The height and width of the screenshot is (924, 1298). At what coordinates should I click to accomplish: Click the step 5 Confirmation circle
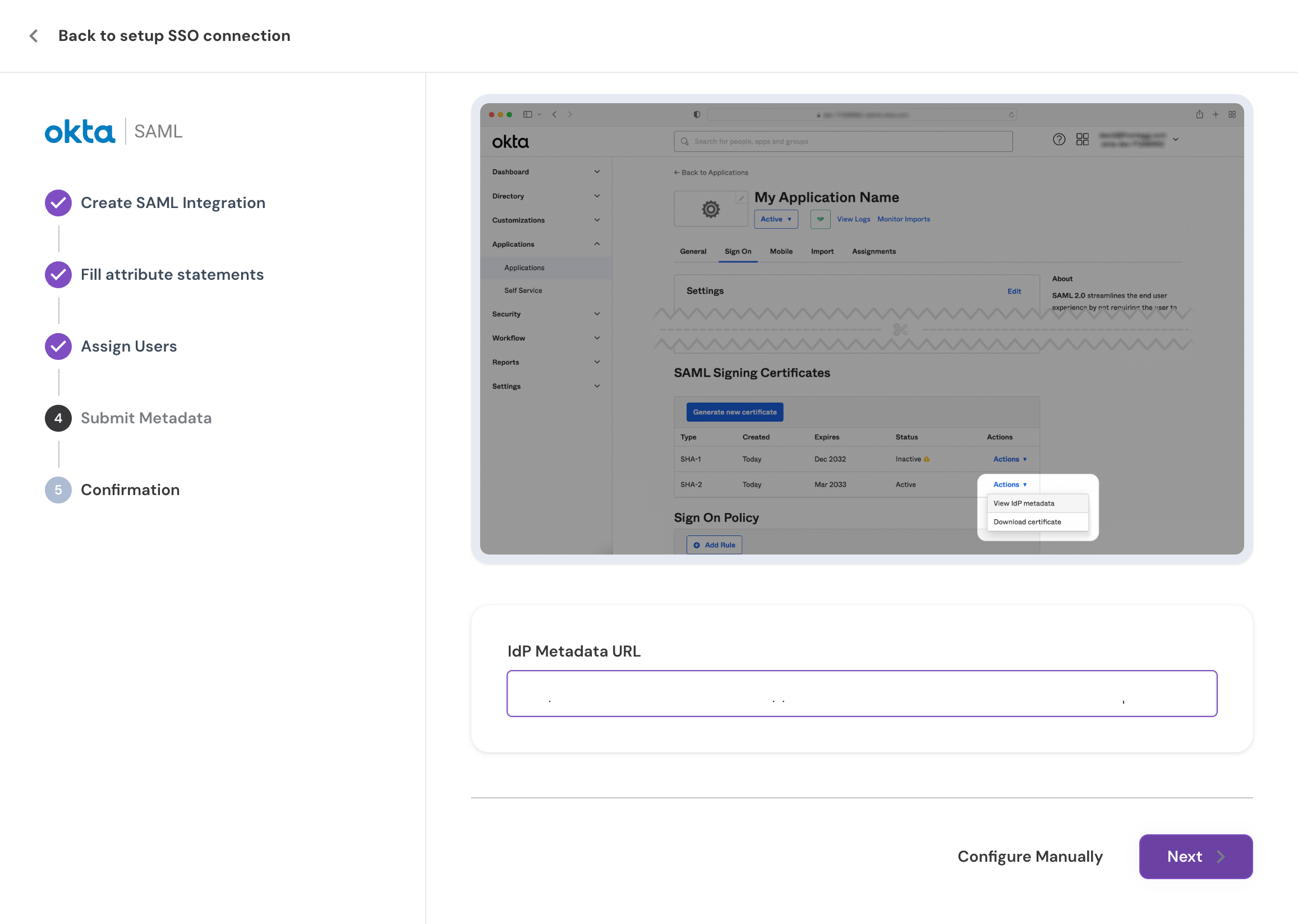coord(58,490)
